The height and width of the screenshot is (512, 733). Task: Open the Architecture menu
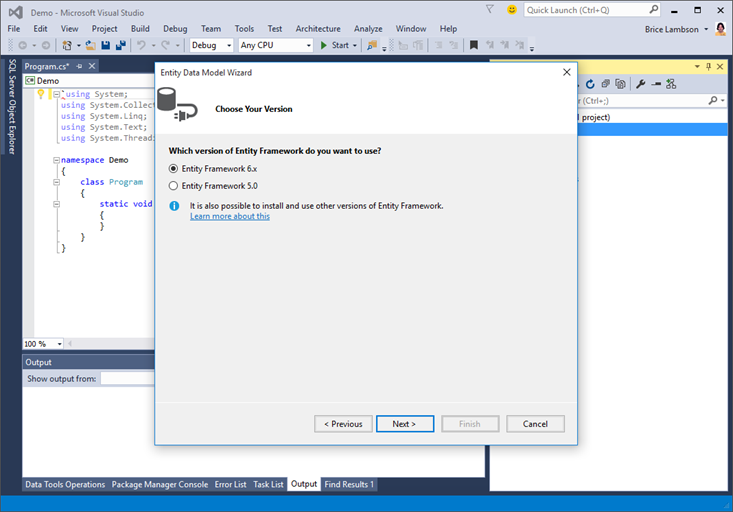318,29
